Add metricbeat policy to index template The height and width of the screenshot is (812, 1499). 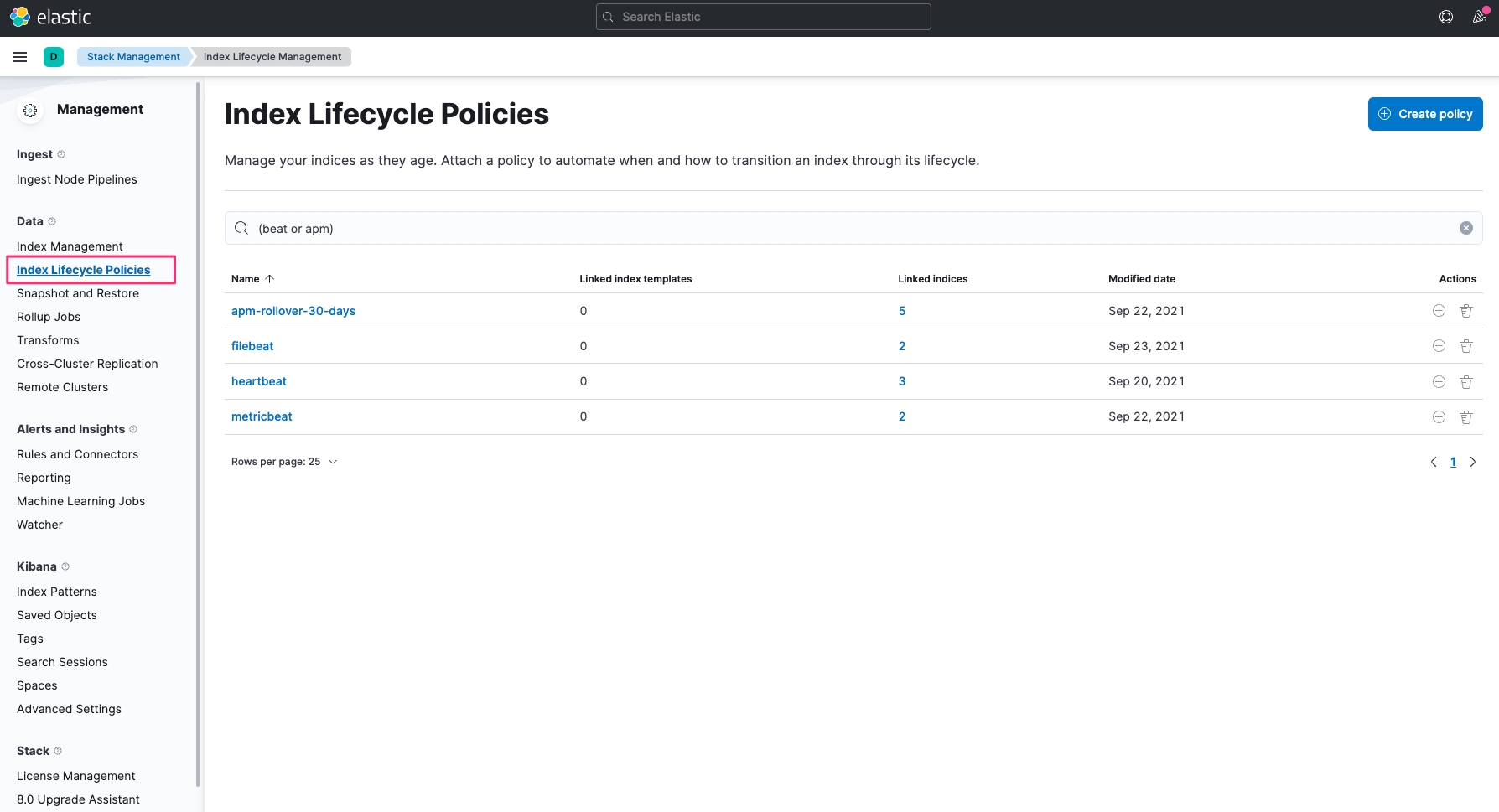(x=1439, y=416)
